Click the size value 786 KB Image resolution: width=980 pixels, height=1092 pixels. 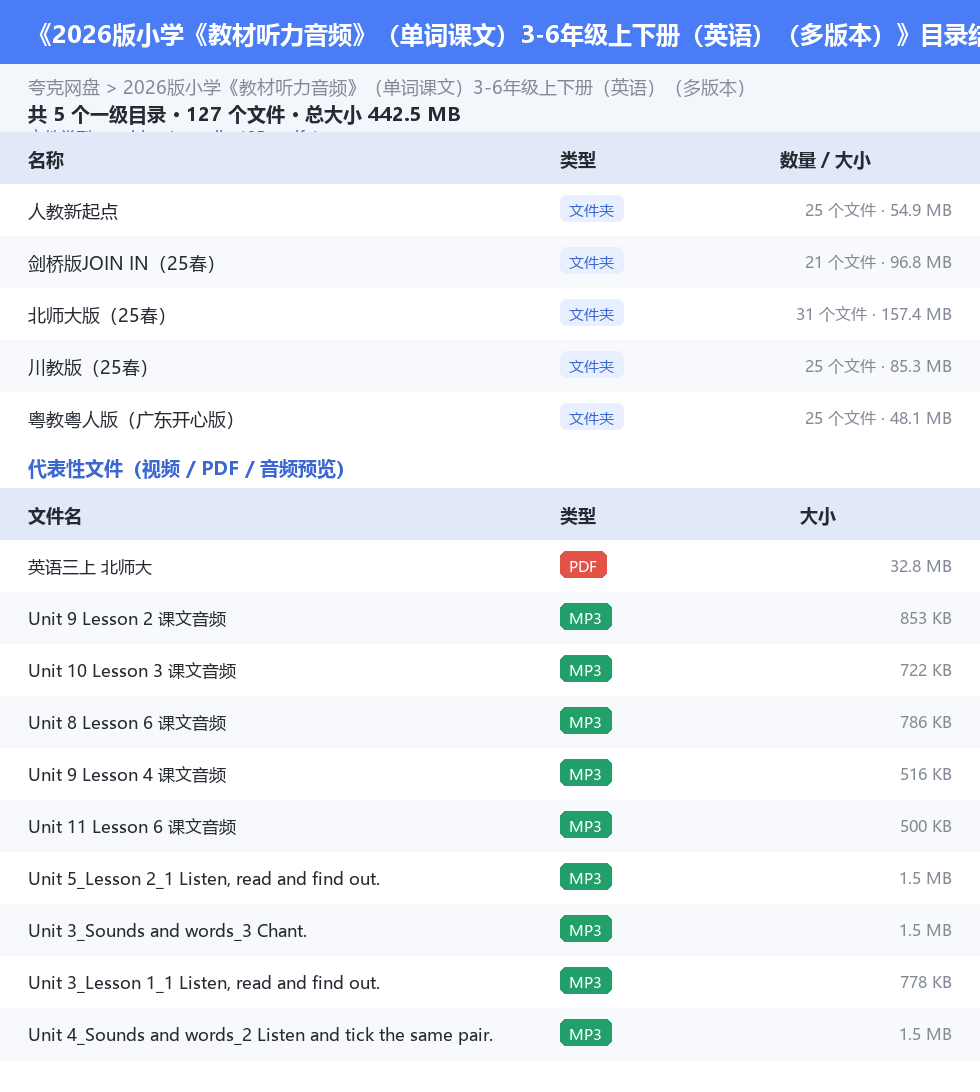[926, 722]
